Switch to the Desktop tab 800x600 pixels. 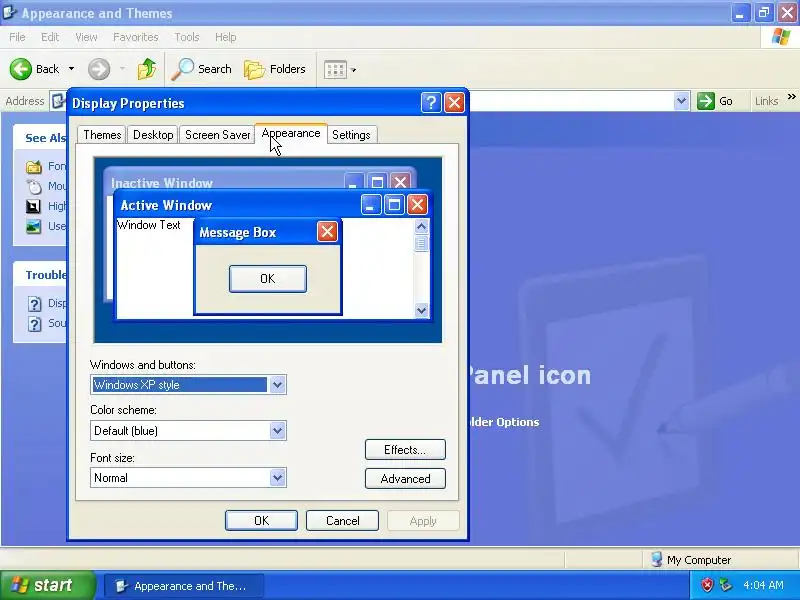click(153, 135)
